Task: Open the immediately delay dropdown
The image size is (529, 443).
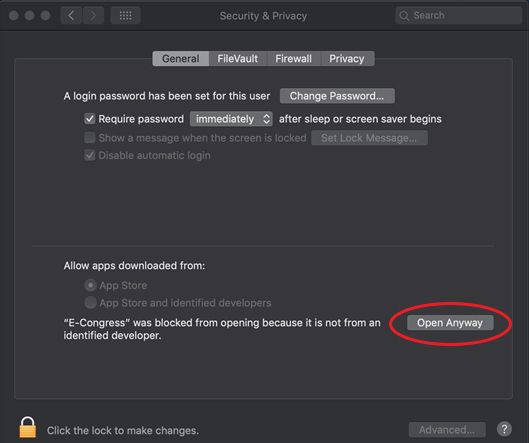Action: click(231, 119)
